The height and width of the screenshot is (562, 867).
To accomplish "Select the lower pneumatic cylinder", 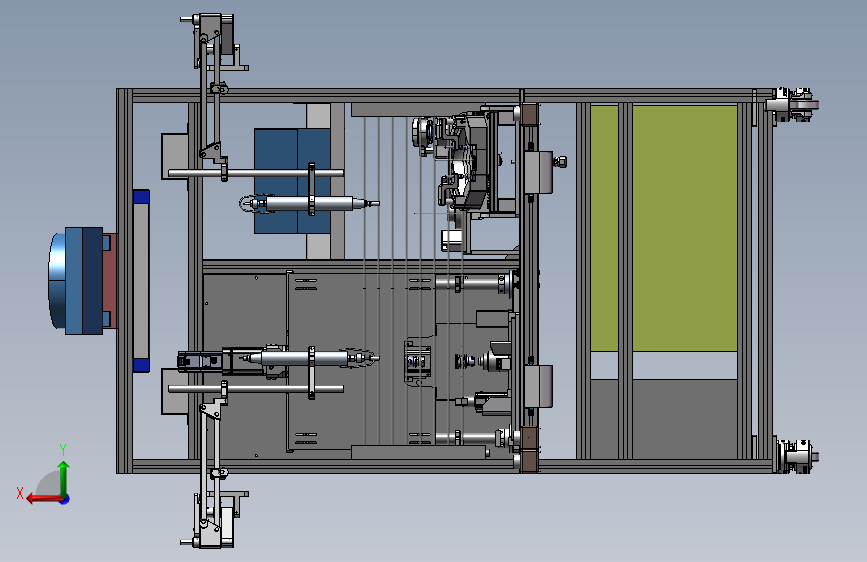I will tap(310, 358).
